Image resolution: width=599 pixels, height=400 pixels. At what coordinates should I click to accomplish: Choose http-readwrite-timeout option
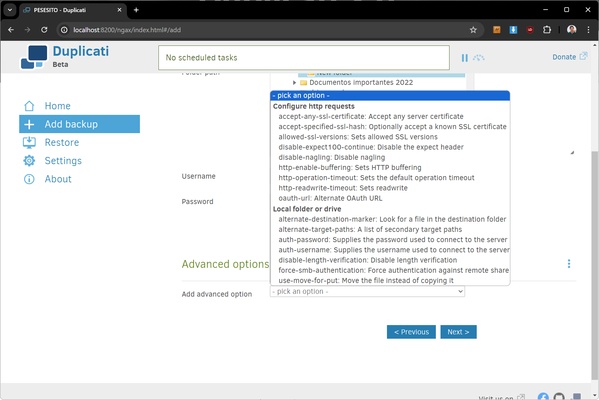[343, 188]
